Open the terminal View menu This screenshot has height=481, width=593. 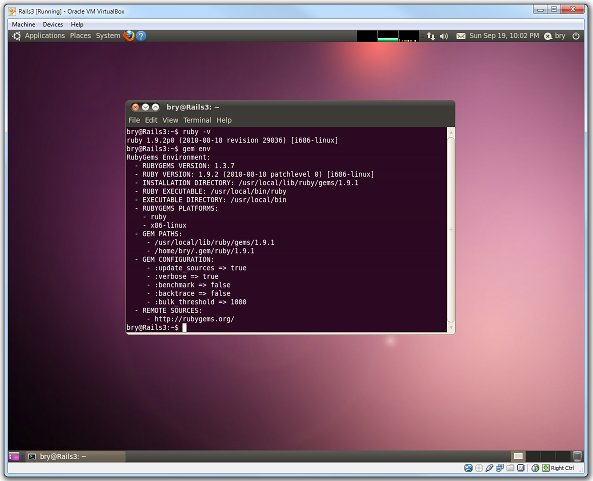[170, 120]
